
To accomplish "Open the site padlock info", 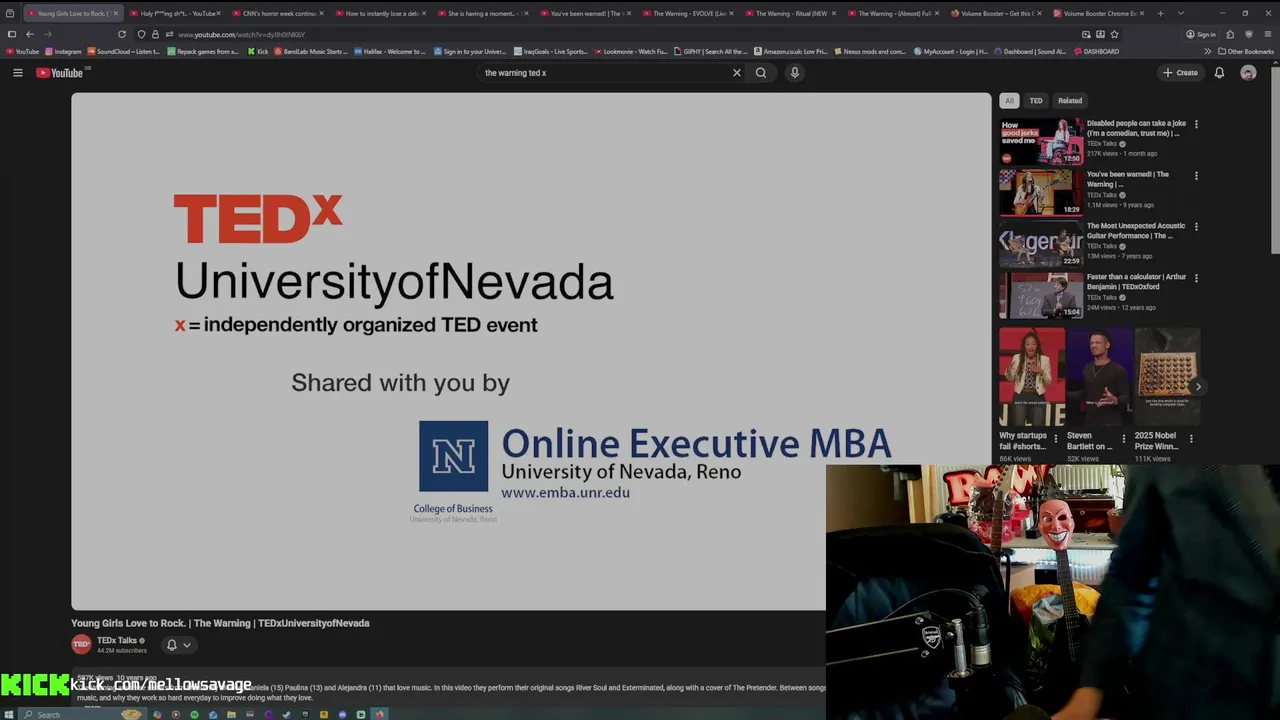I will [155, 34].
